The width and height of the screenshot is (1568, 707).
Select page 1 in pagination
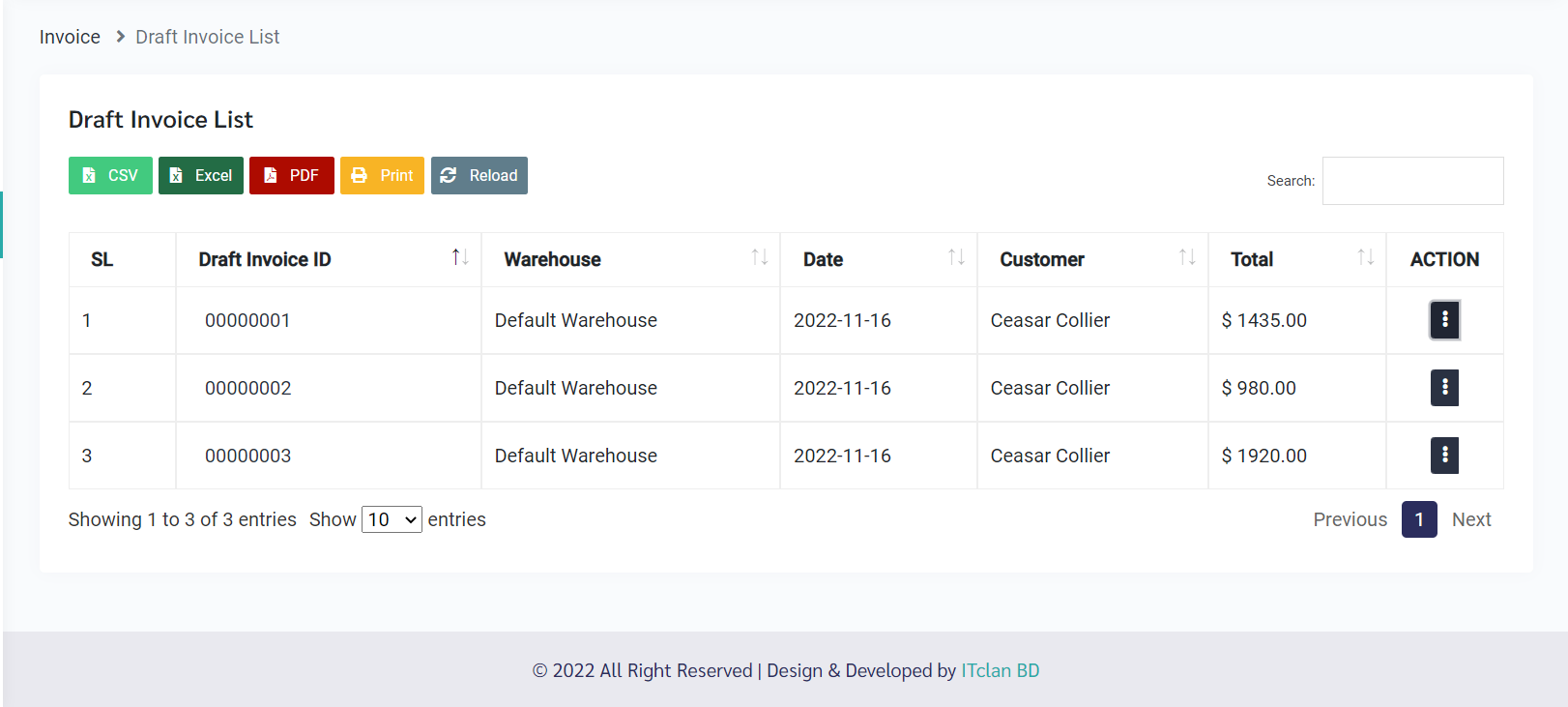[x=1419, y=519]
